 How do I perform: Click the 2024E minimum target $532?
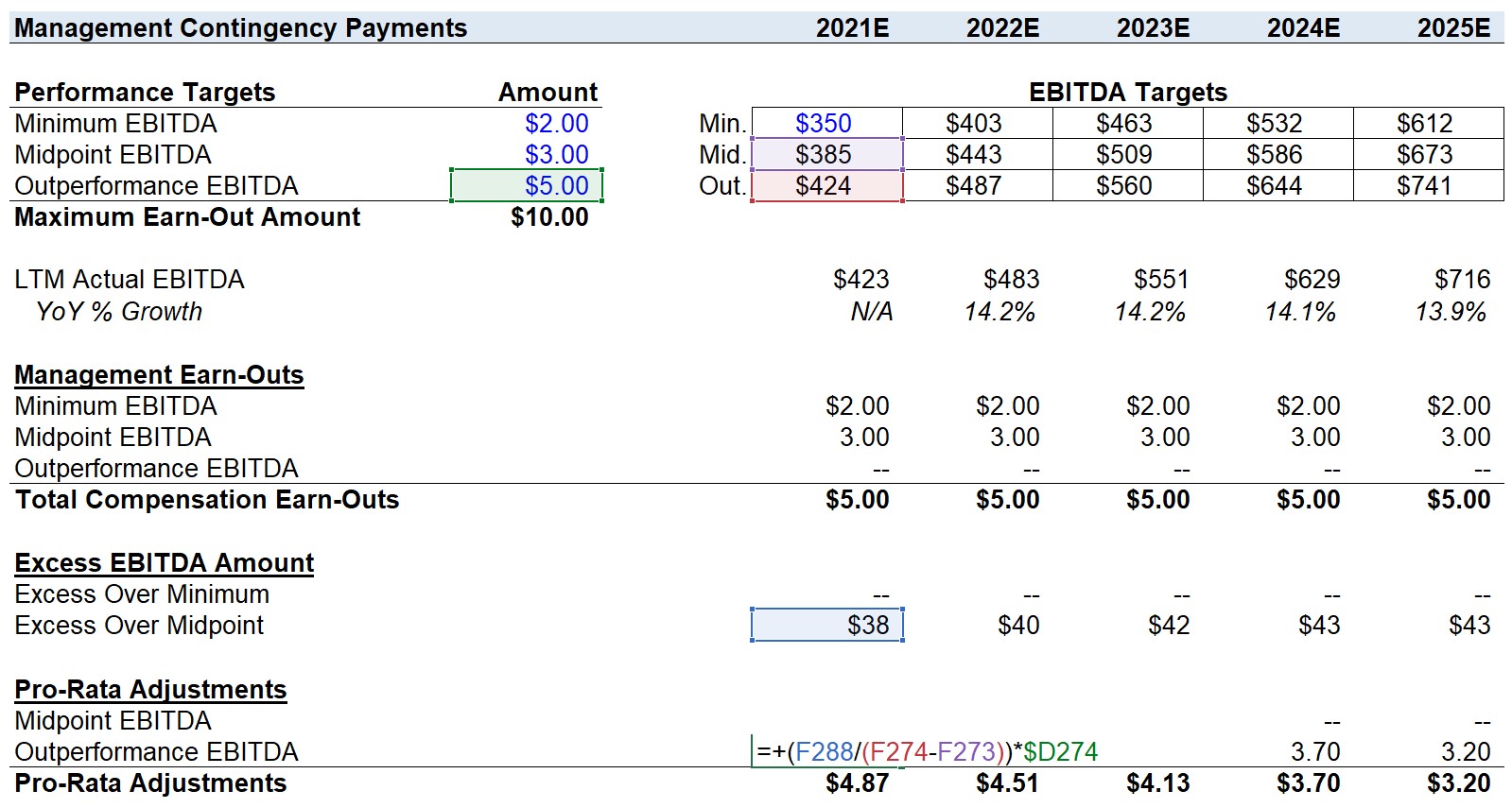(x=1278, y=123)
